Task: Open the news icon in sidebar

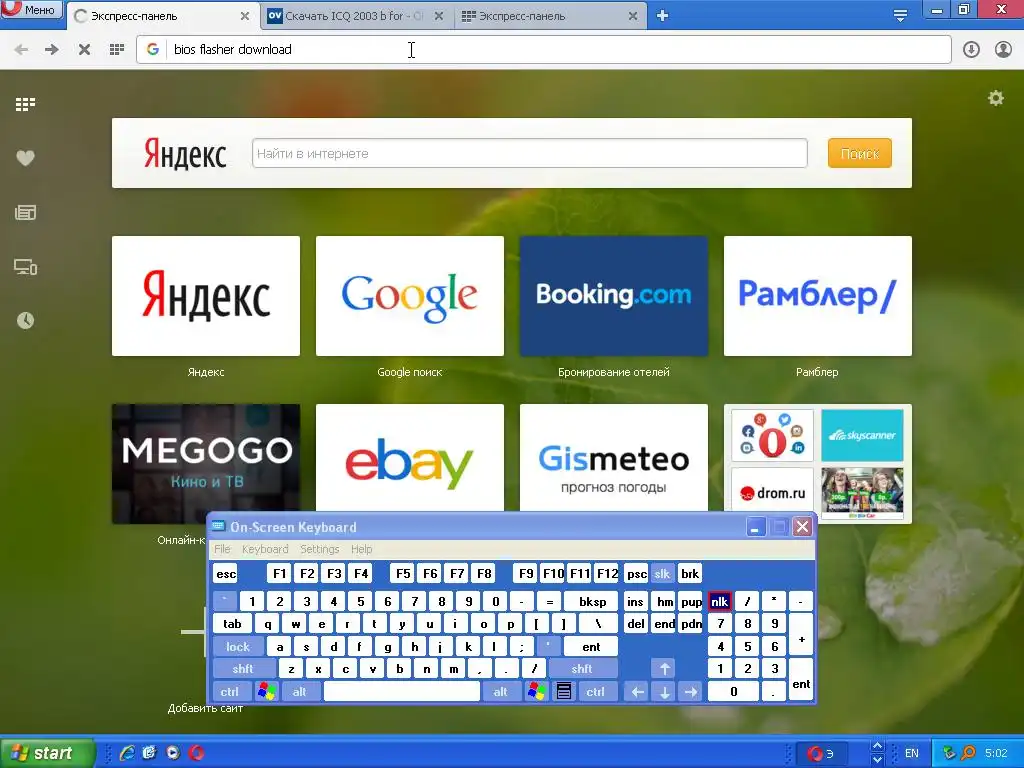Action: (x=25, y=212)
